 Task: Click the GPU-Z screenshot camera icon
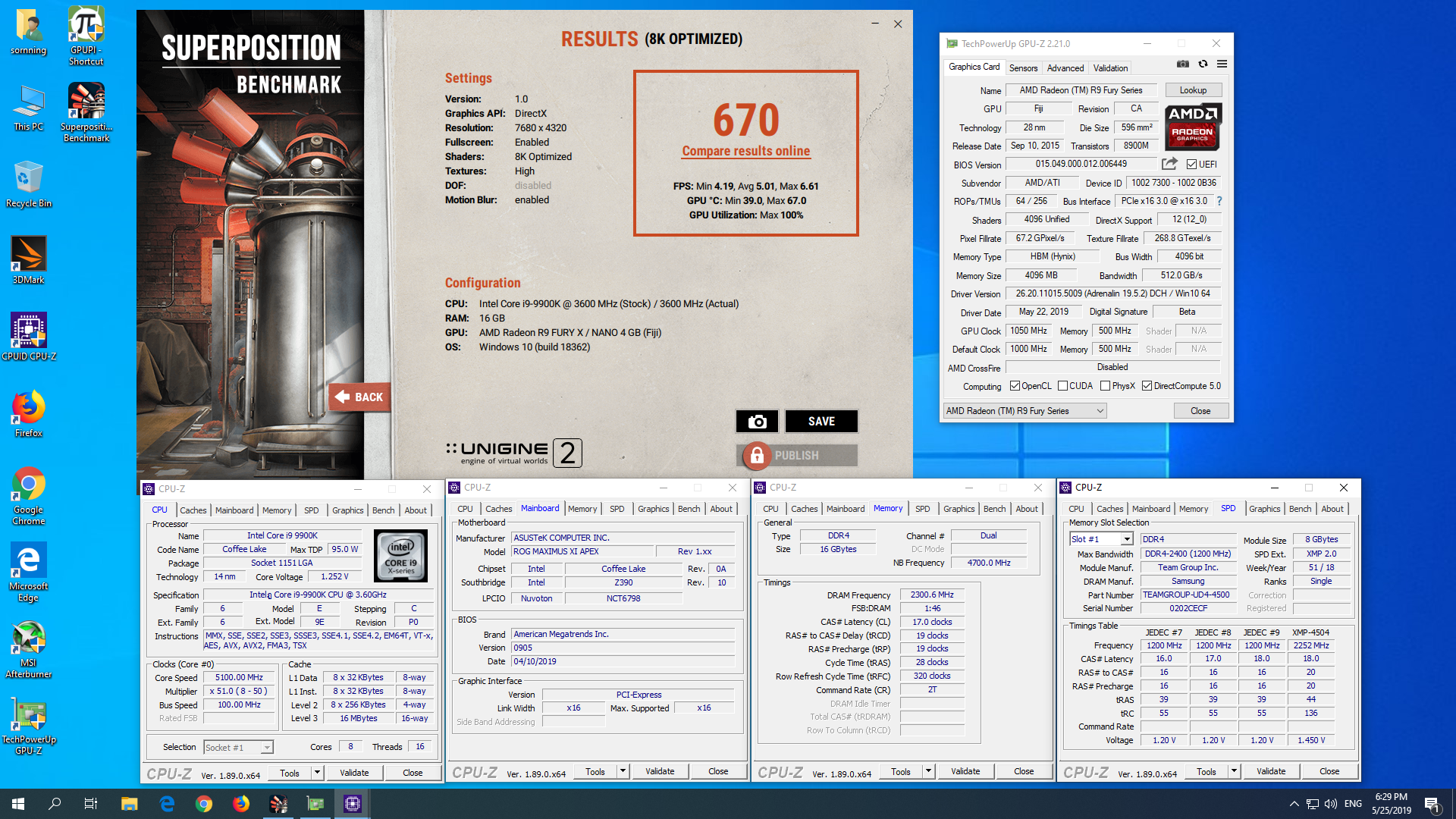pyautogui.click(x=1182, y=64)
